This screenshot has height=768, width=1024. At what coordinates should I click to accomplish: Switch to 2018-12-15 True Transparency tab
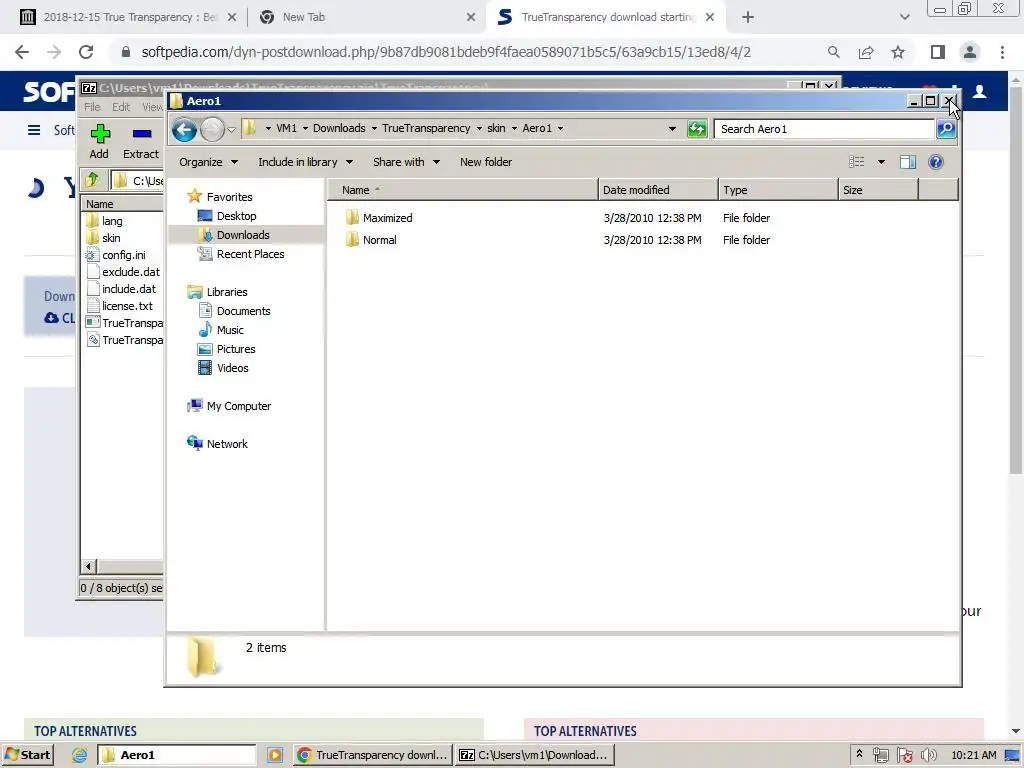pyautogui.click(x=127, y=17)
